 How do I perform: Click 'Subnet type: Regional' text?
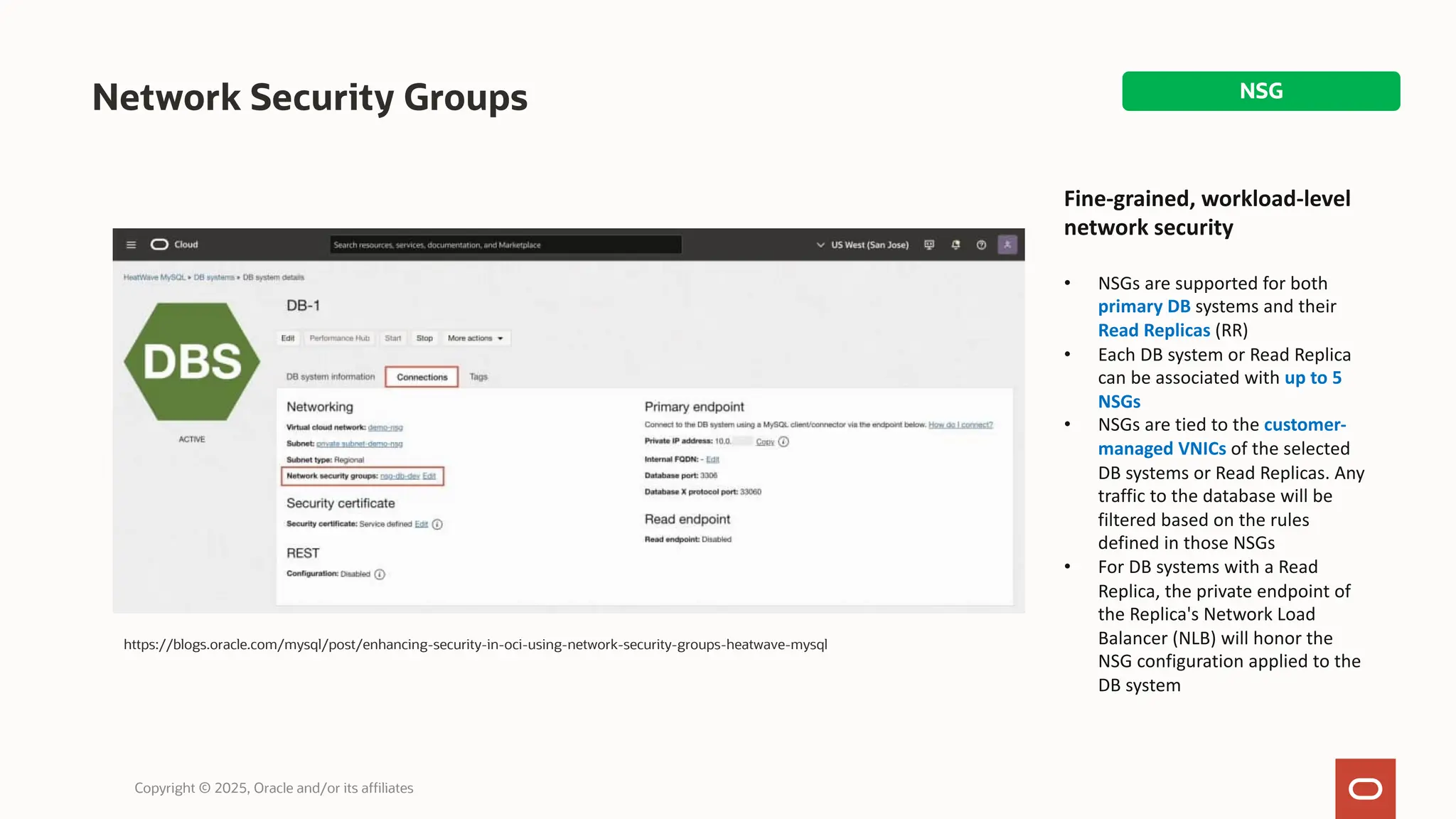coord(325,460)
